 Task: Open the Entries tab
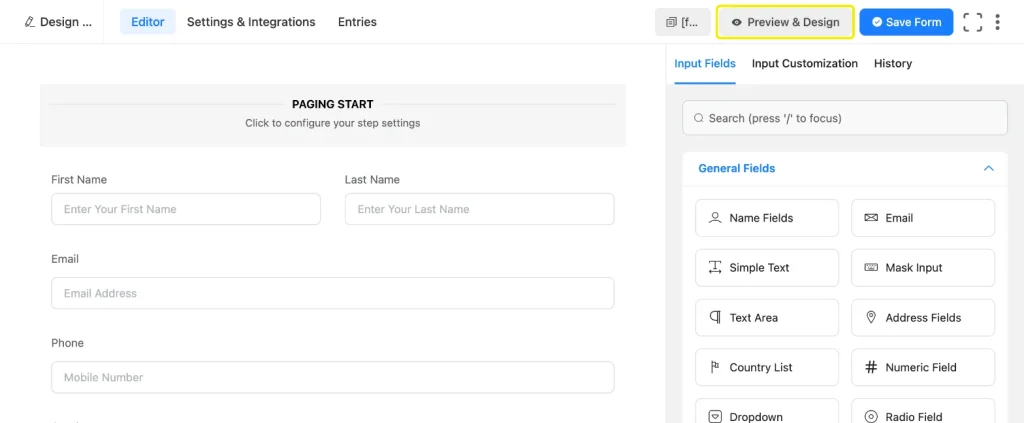pos(357,22)
